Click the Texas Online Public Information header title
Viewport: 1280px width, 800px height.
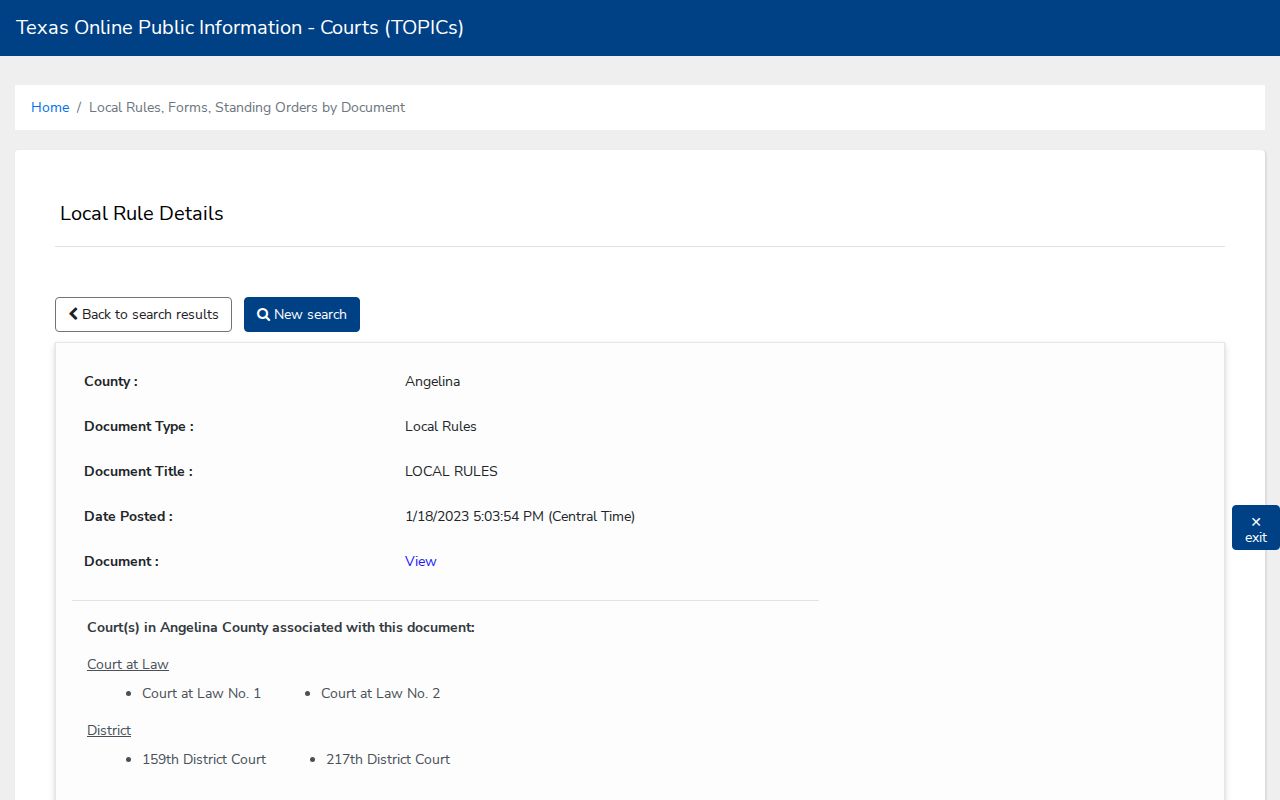(x=240, y=28)
